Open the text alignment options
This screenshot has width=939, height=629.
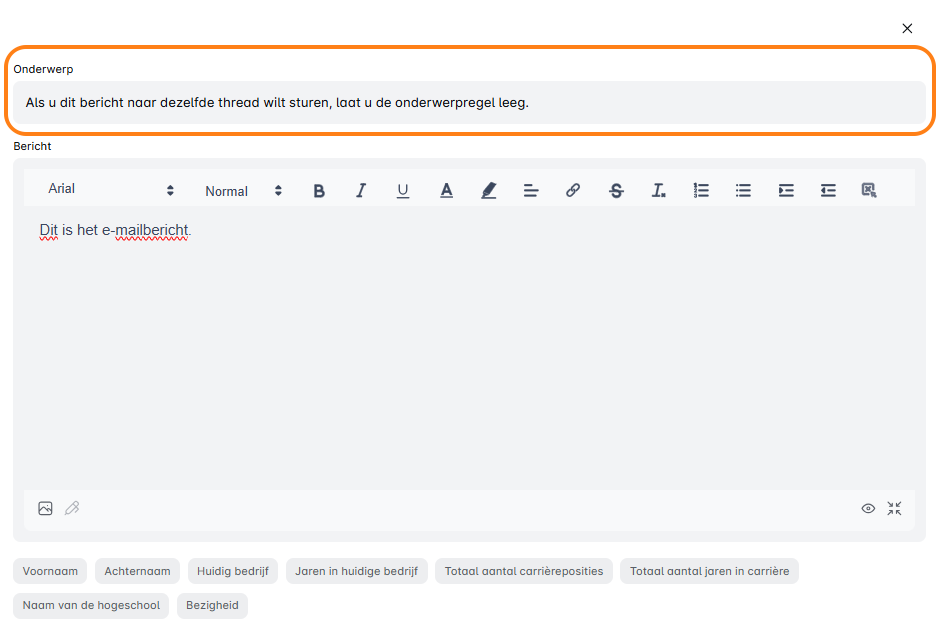coord(531,190)
